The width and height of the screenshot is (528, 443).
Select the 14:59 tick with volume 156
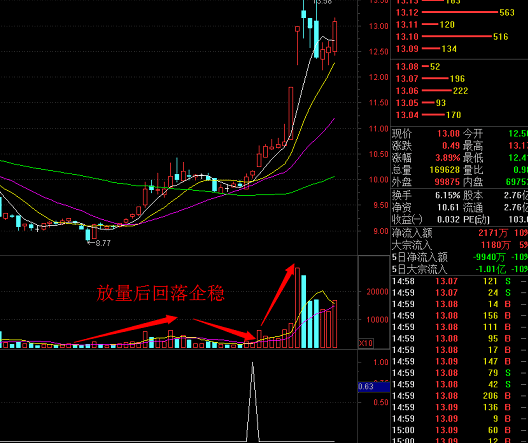tap(460, 315)
